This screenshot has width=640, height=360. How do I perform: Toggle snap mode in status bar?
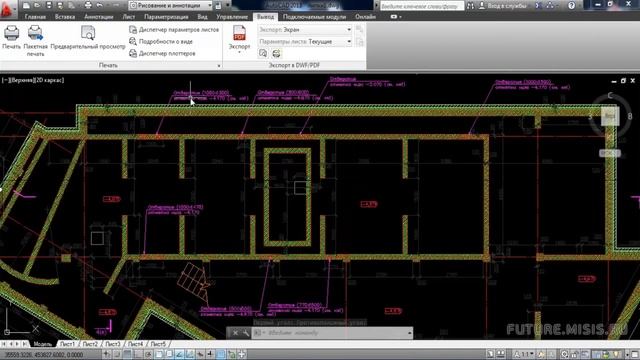pos(117,354)
